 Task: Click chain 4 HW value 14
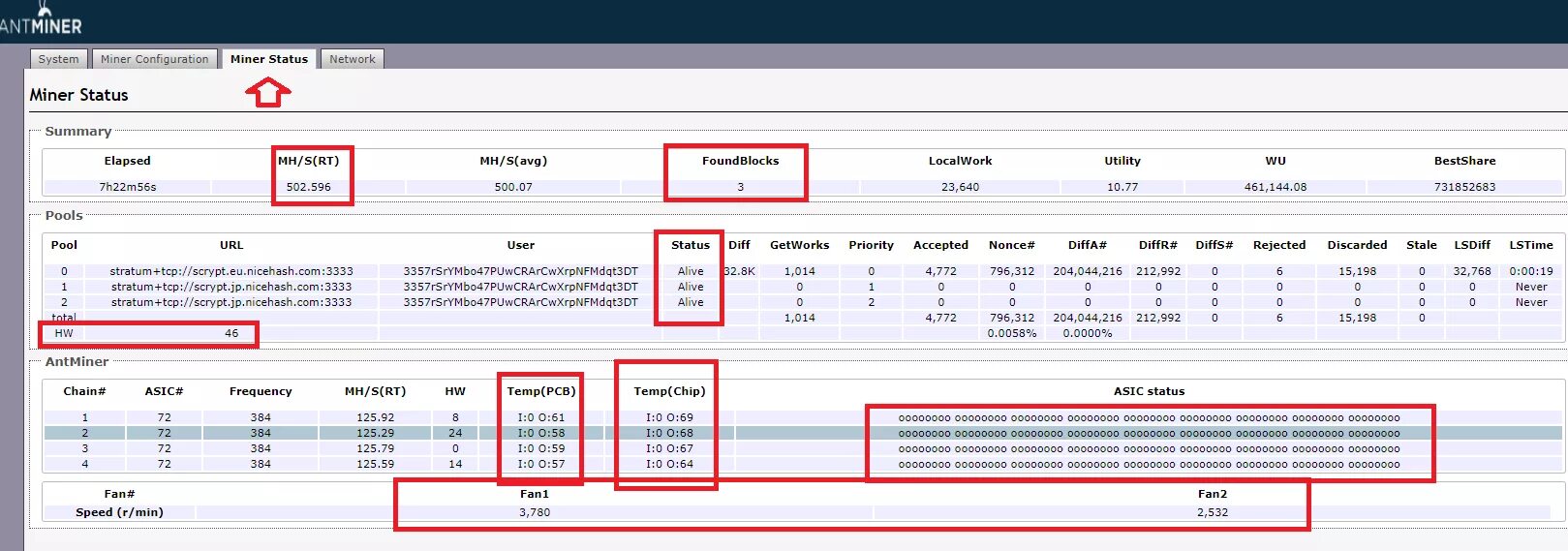455,464
